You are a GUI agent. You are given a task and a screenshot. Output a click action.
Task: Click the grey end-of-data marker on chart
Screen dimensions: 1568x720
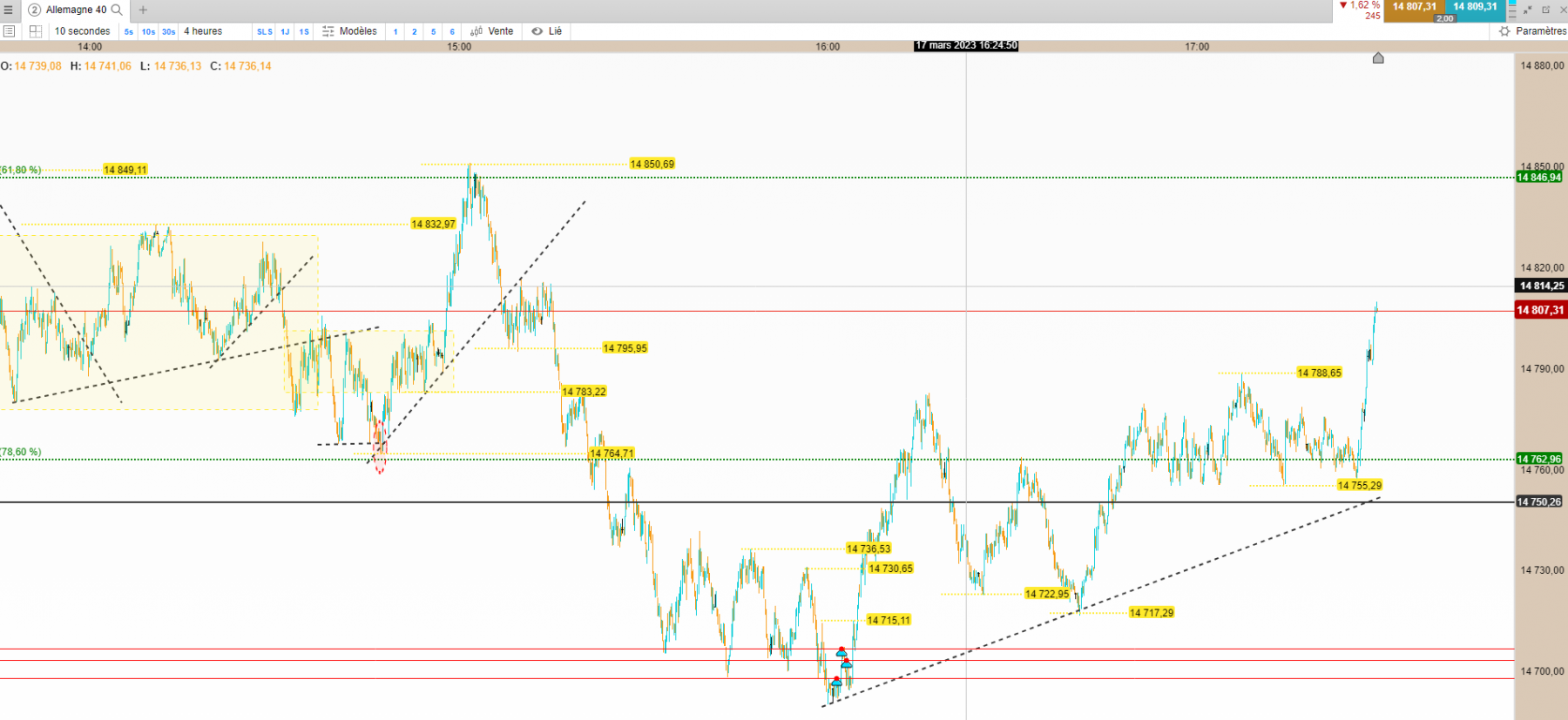[1378, 58]
